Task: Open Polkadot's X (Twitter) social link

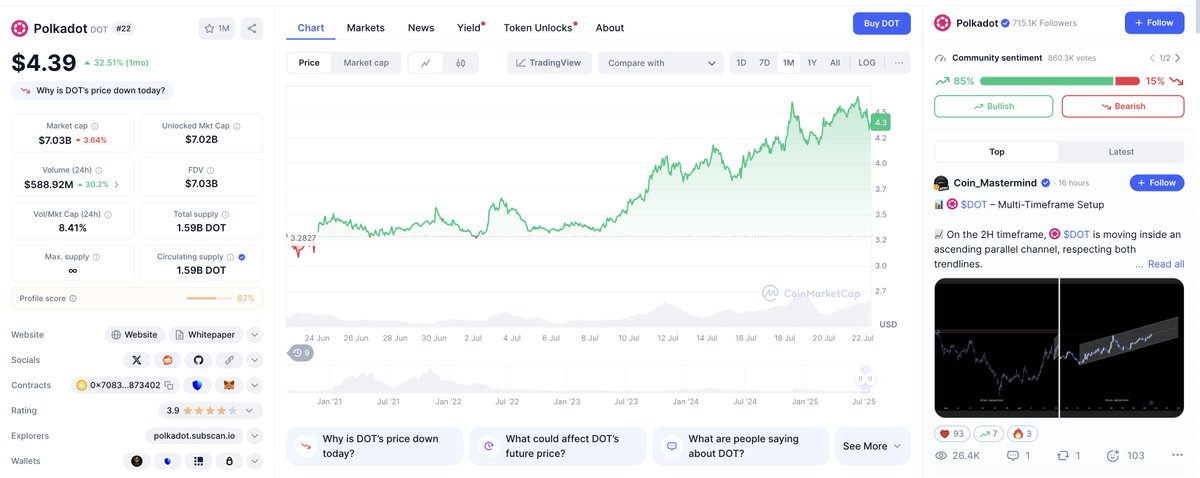Action: (x=137, y=360)
